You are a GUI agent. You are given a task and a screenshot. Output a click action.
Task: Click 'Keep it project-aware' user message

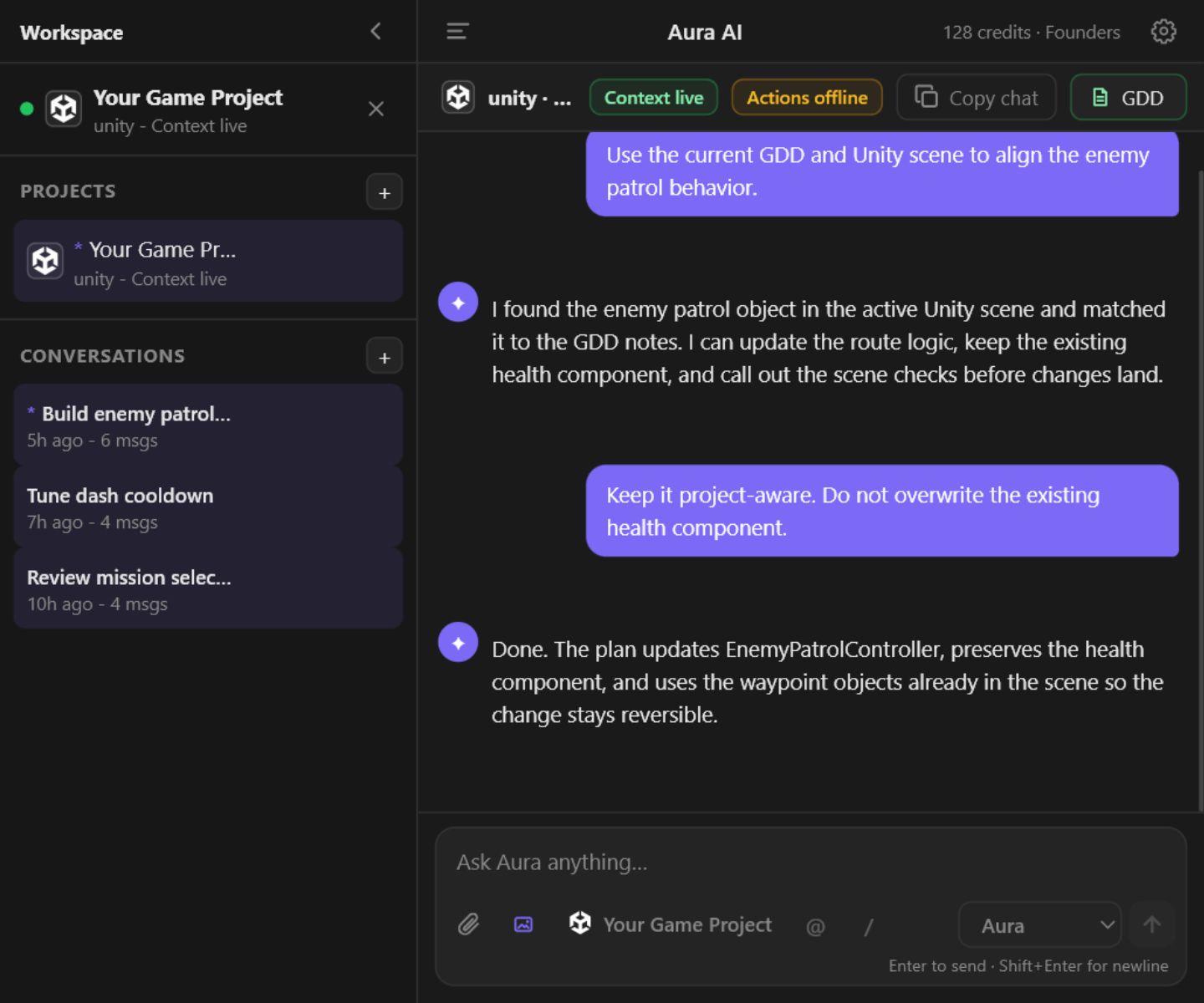[x=882, y=511]
